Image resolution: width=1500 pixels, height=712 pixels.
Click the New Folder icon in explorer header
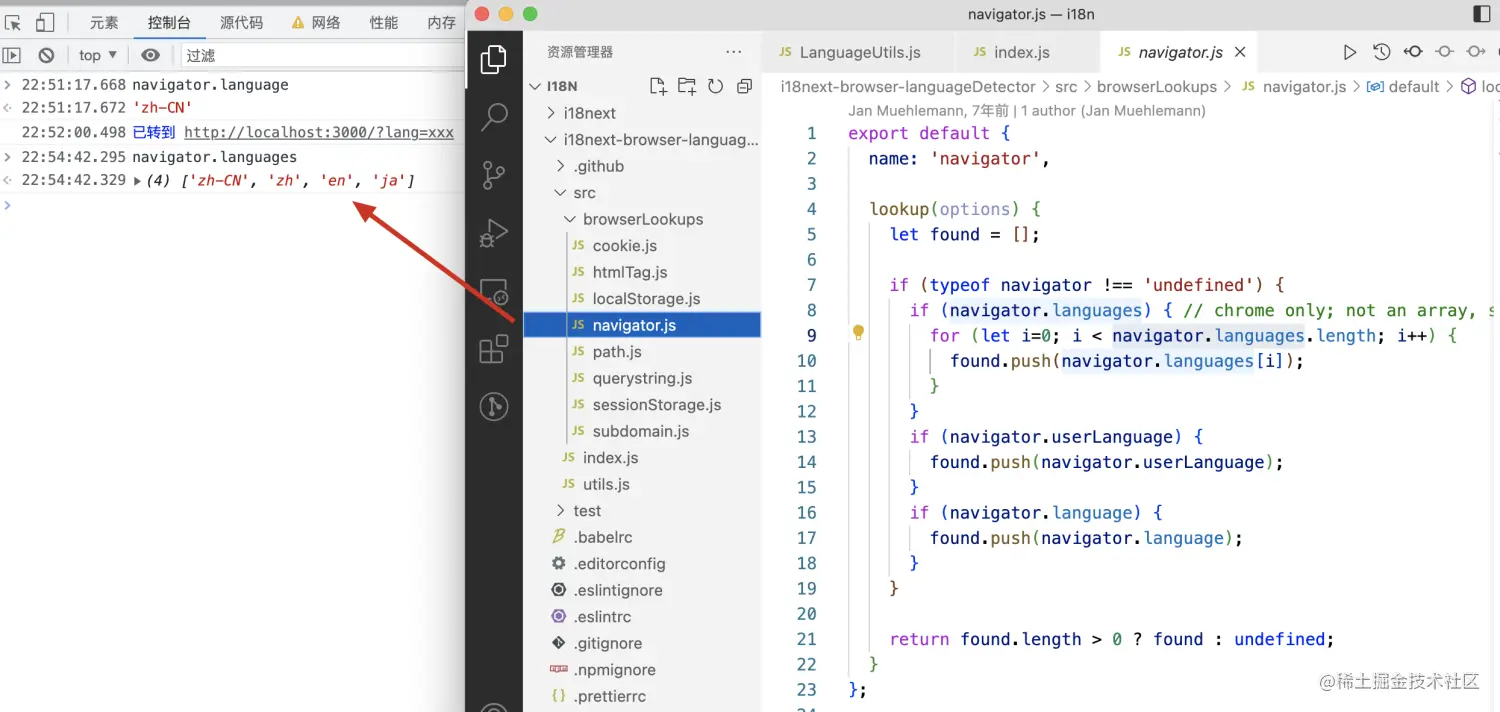[x=687, y=86]
